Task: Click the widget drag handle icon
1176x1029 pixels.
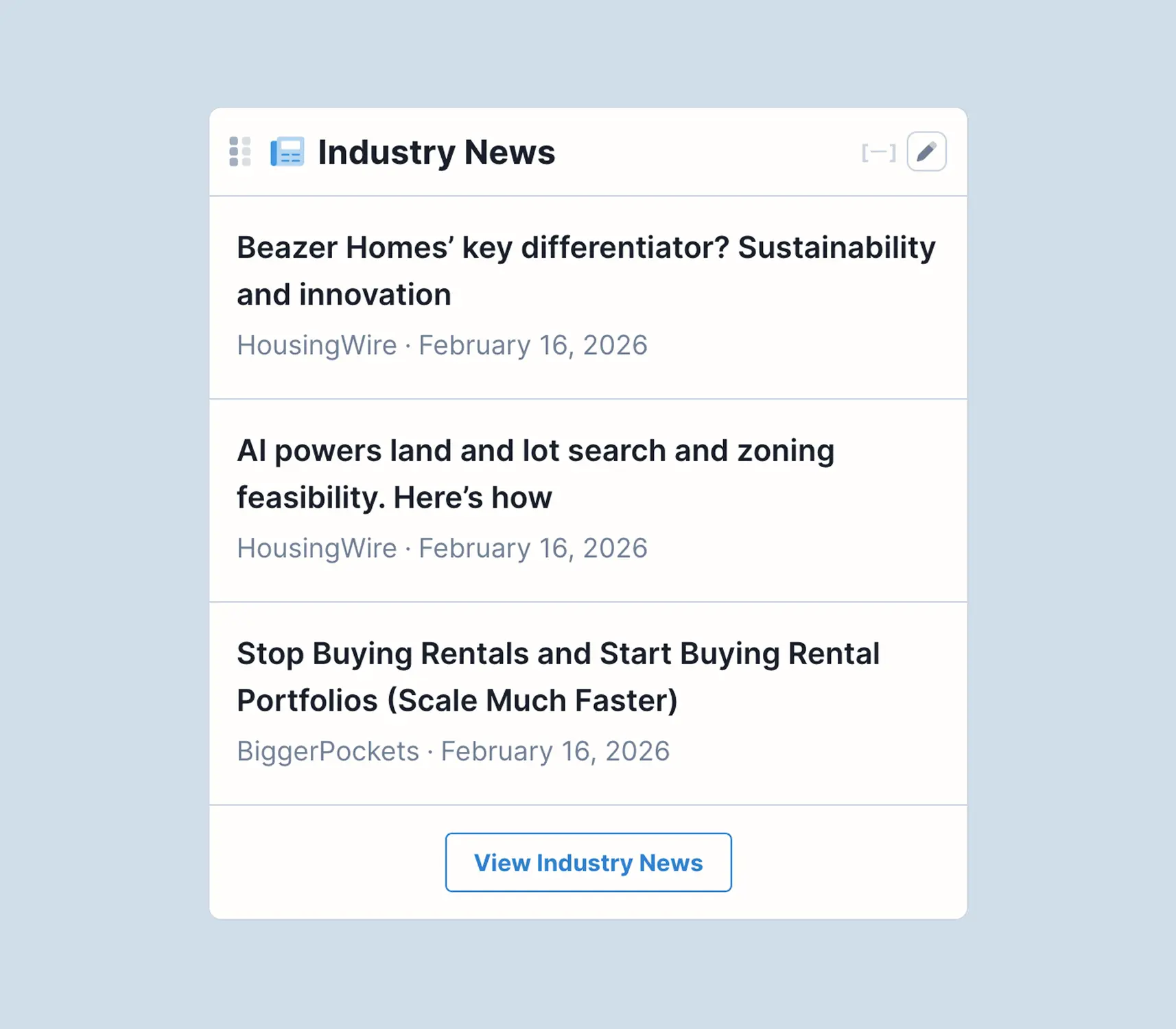Action: tap(239, 152)
